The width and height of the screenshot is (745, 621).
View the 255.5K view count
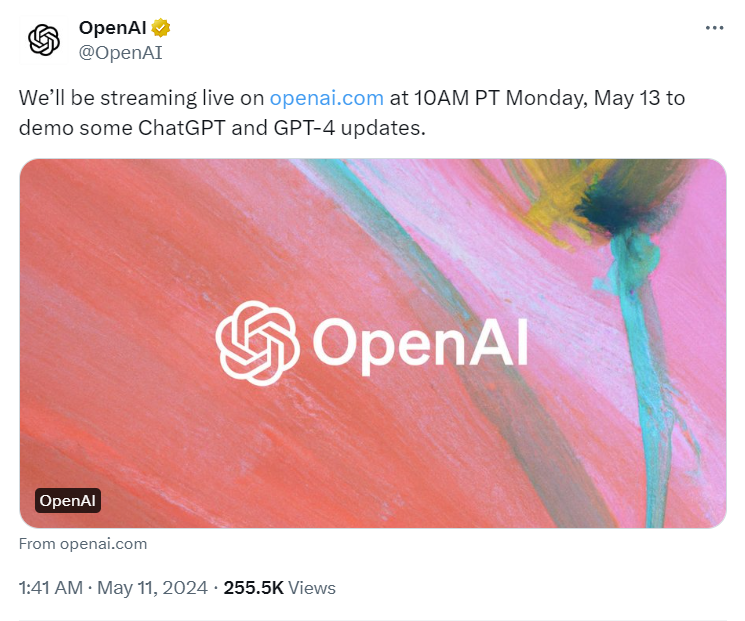pos(253,588)
